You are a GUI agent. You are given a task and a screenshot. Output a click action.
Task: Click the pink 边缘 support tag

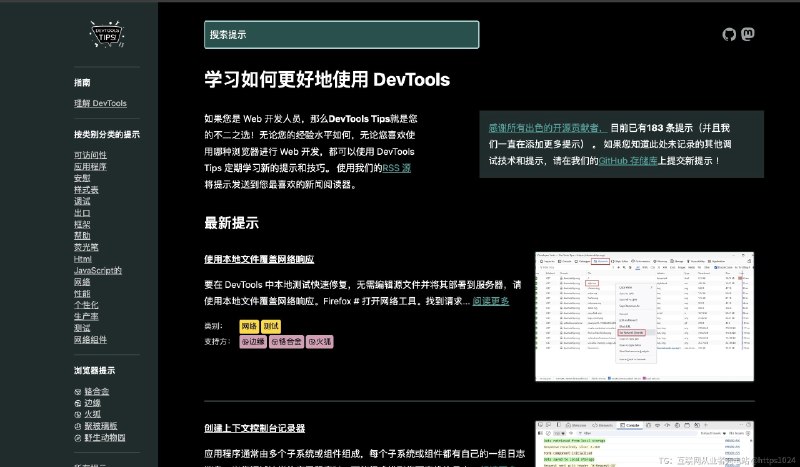point(253,341)
